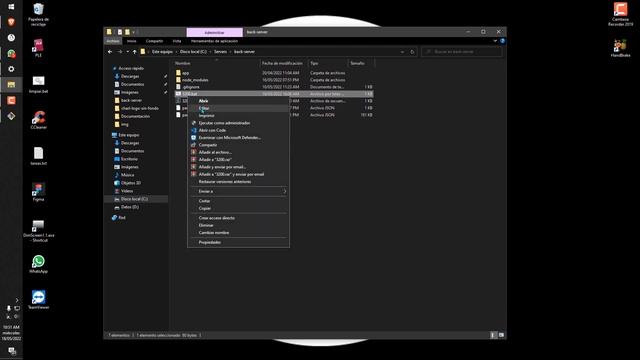The width and height of the screenshot is (640, 360).
Task: Click Disco local (C:) in address path
Action: 193,52
